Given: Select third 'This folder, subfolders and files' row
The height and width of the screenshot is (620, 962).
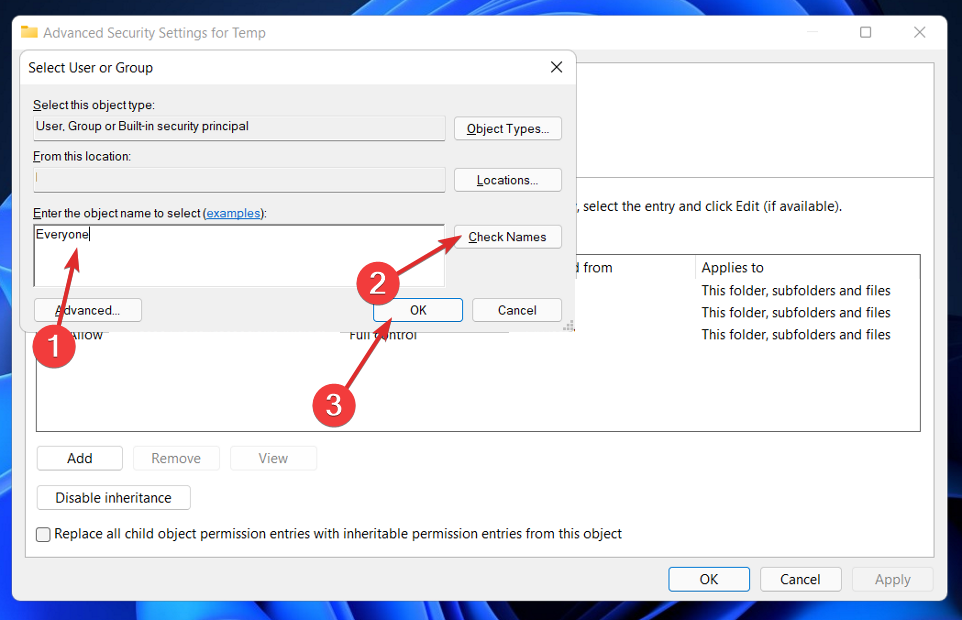Looking at the screenshot, I should [x=796, y=335].
